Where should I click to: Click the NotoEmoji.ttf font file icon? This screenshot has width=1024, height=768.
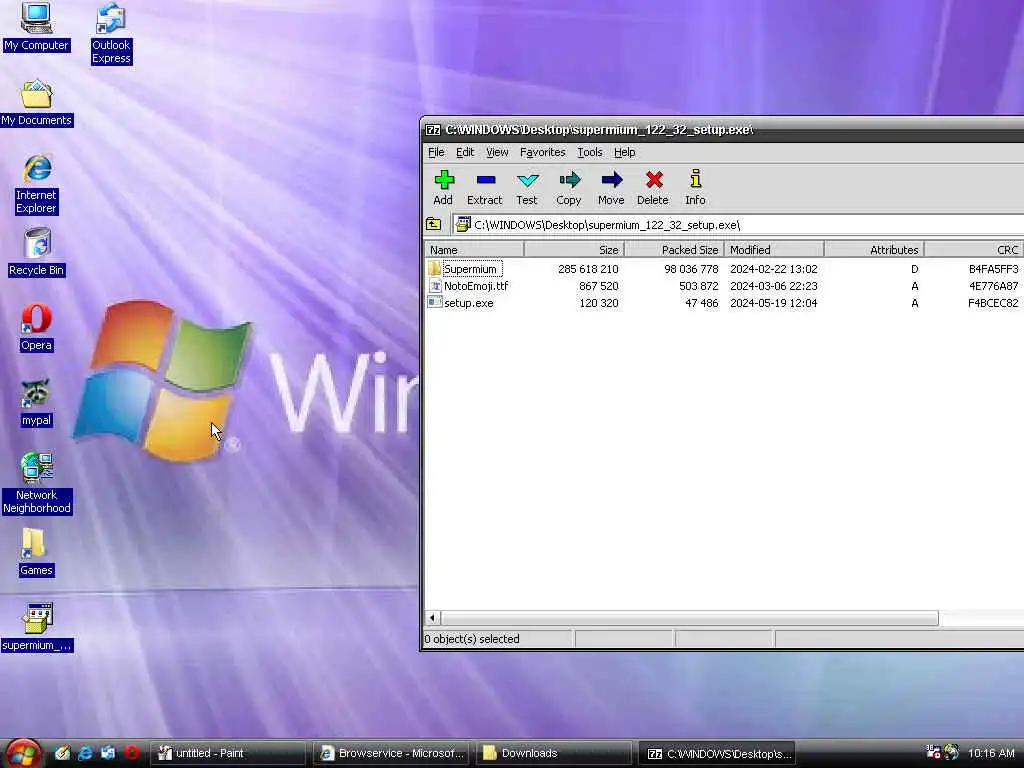[435, 286]
